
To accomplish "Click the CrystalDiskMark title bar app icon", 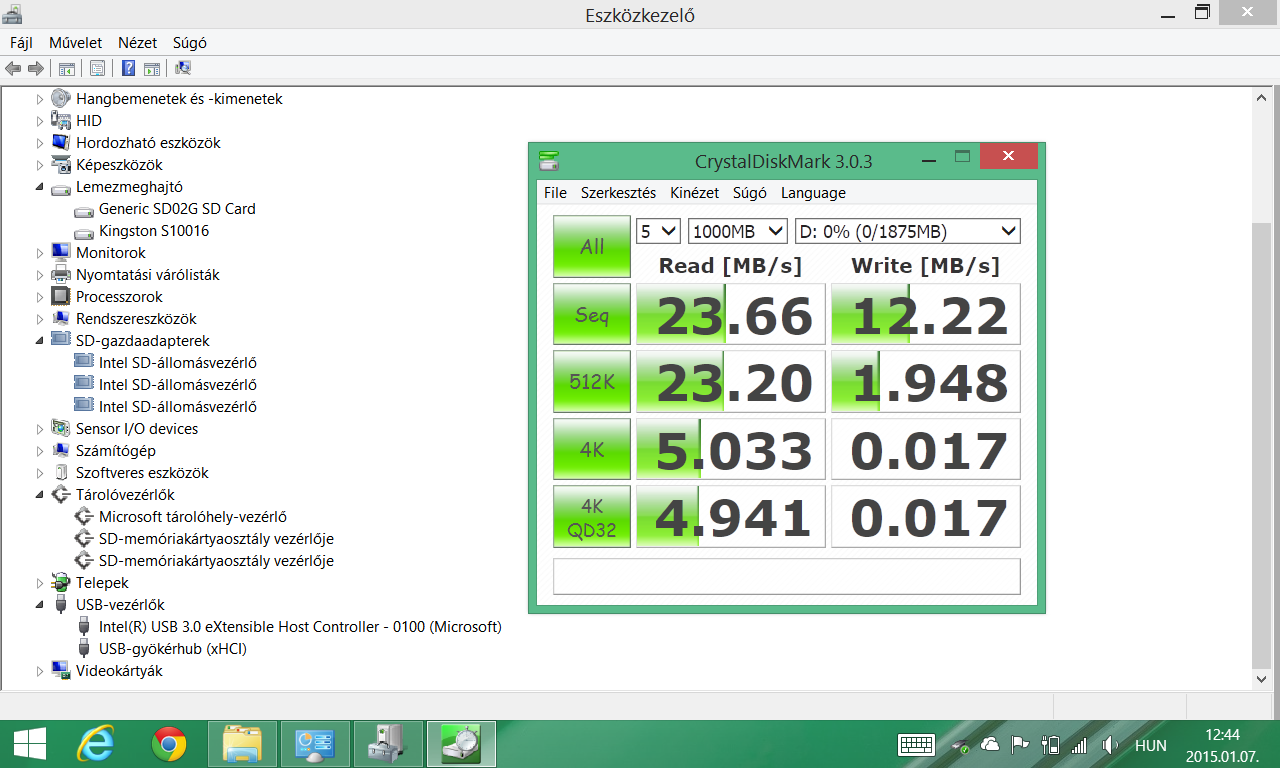I will pos(549,160).
